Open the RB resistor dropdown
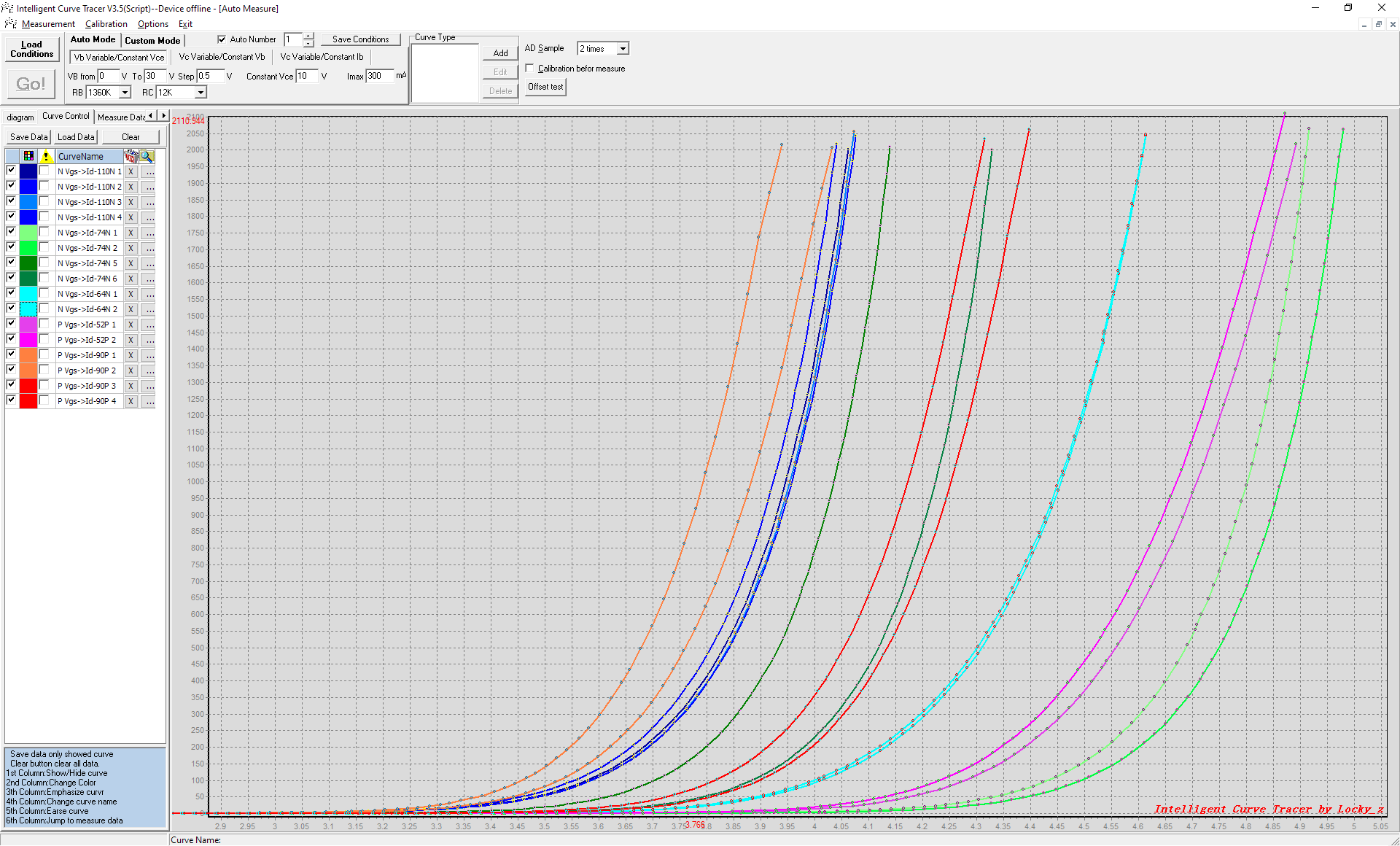The image size is (1400, 846). tap(125, 93)
